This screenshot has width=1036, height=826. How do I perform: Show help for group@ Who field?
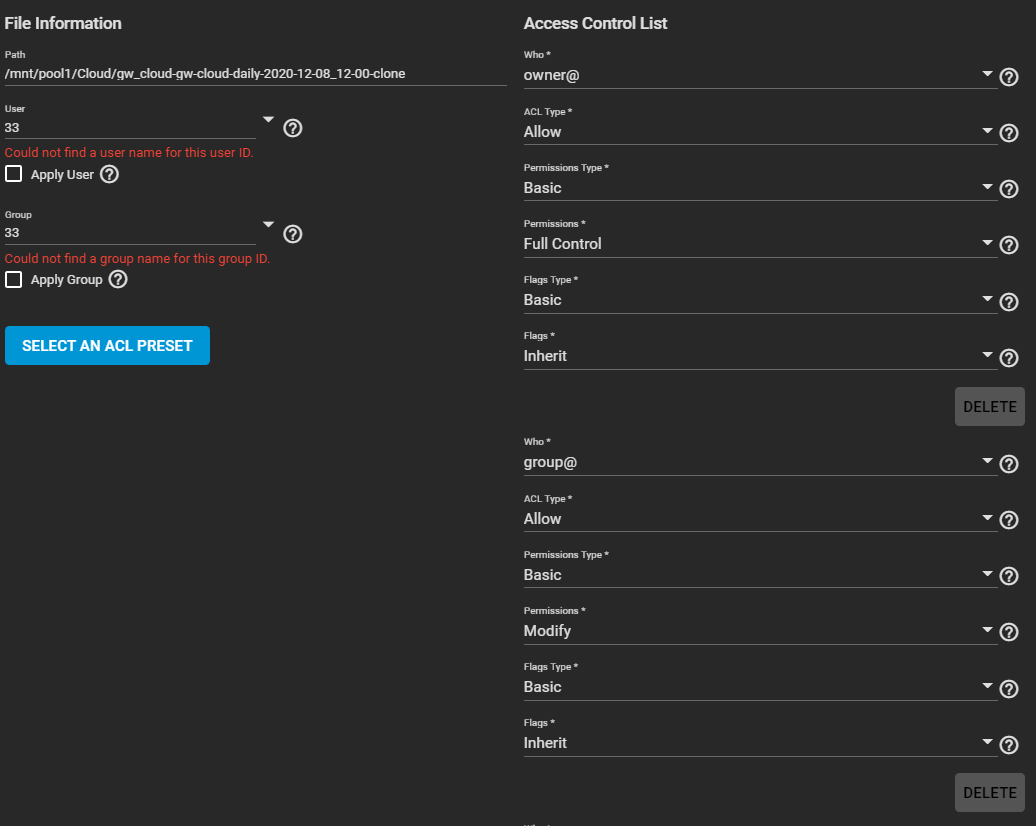tap(1008, 464)
